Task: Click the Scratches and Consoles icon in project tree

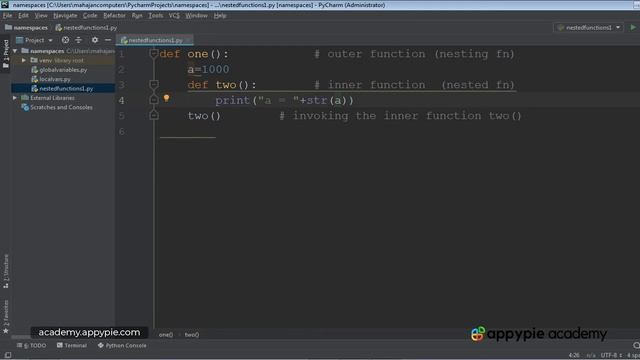Action: tap(25, 107)
